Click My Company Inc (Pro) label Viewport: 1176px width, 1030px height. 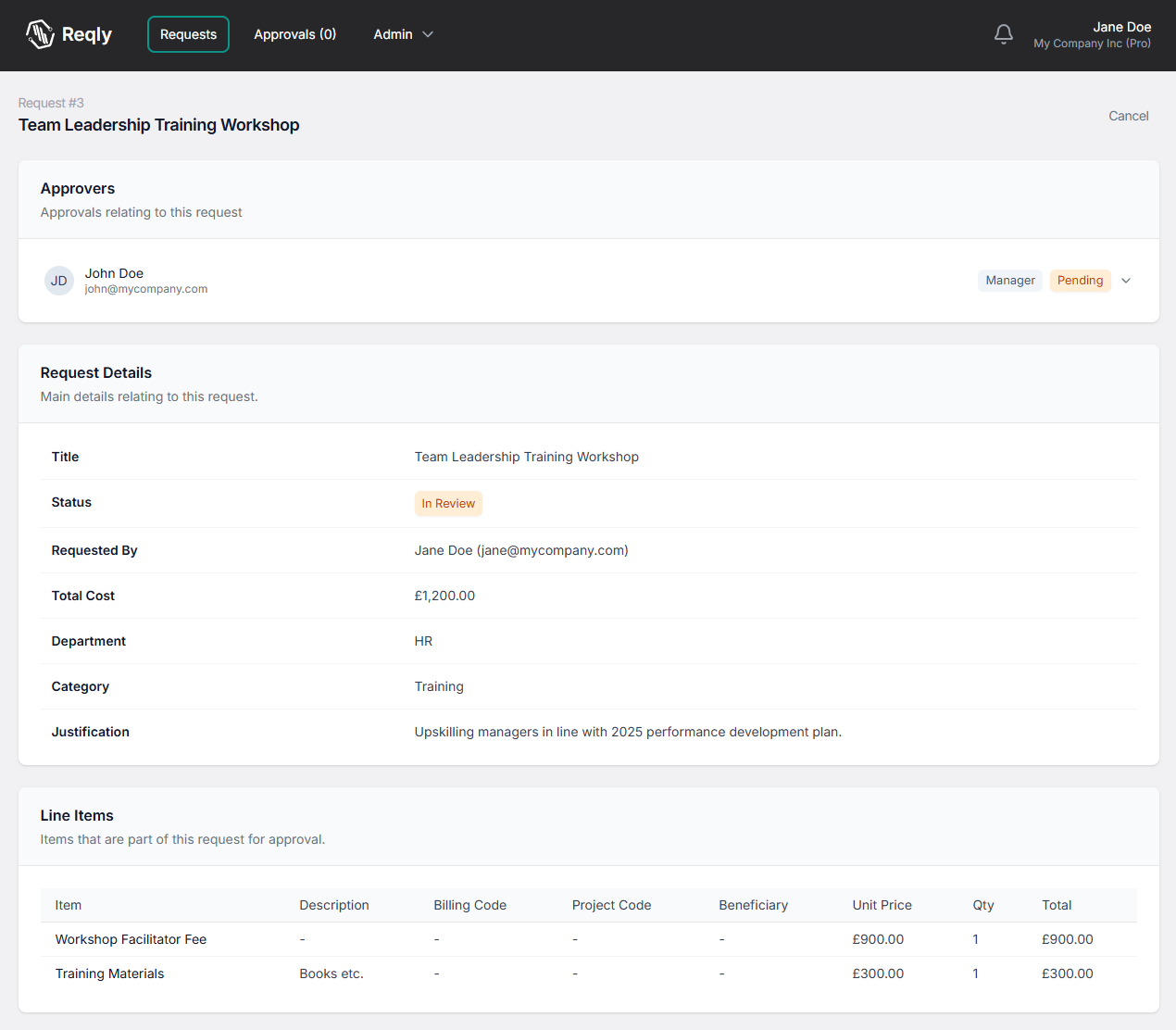(x=1092, y=44)
